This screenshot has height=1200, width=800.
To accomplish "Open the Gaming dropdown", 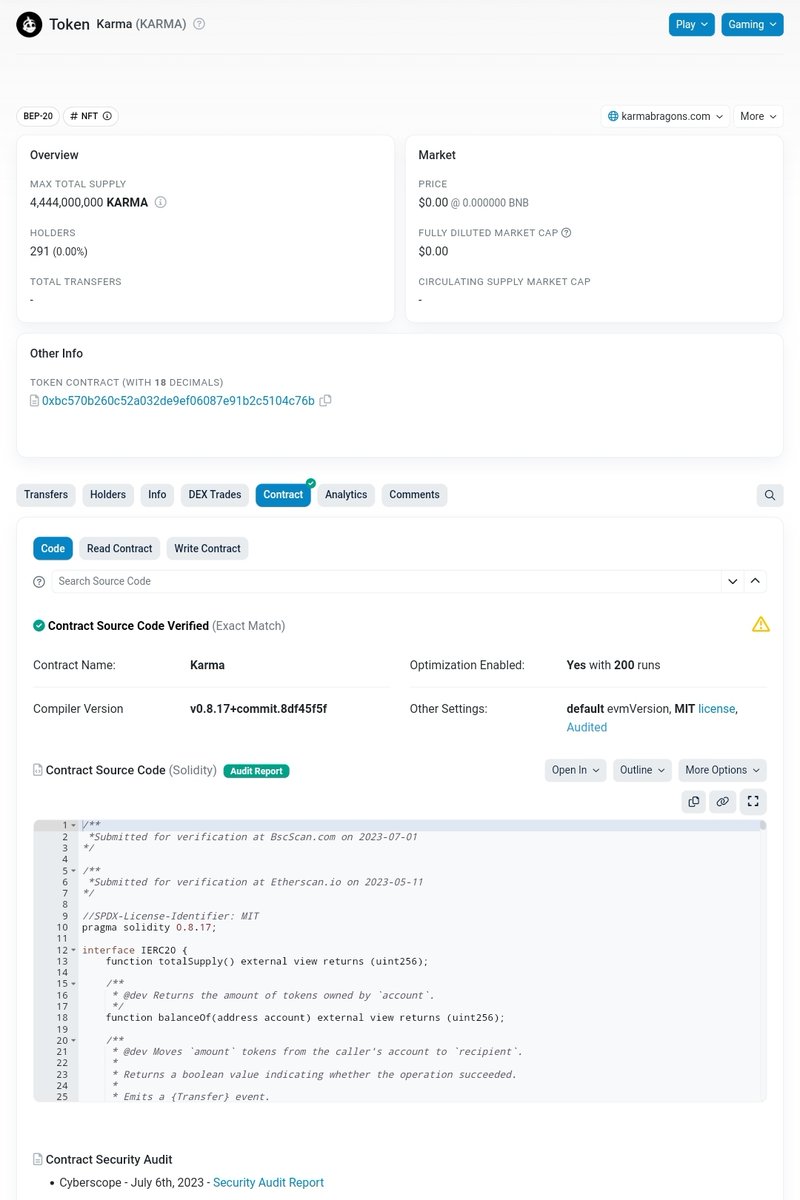I will pos(752,24).
